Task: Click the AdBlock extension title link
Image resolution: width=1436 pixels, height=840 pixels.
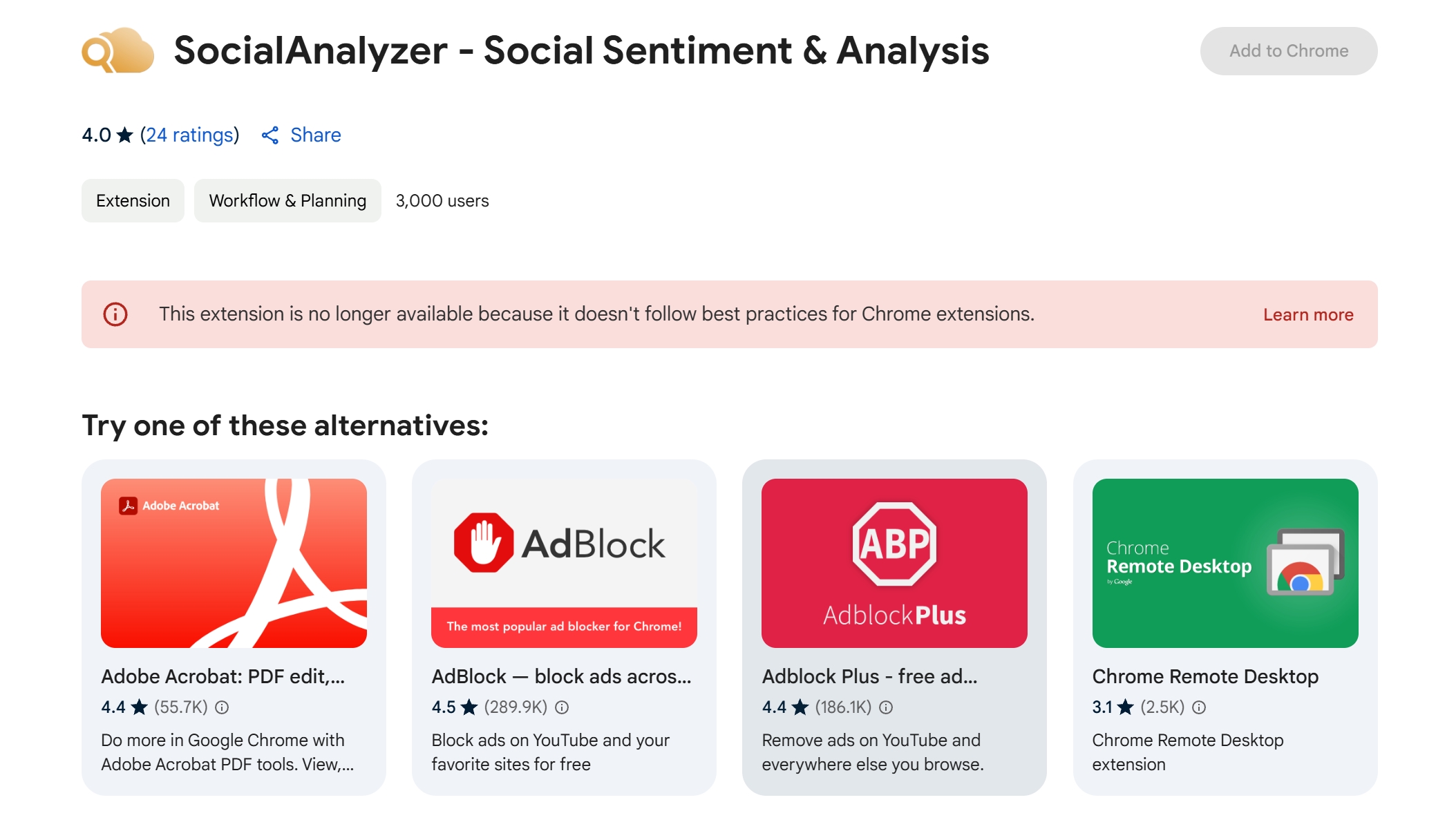Action: coord(561,676)
